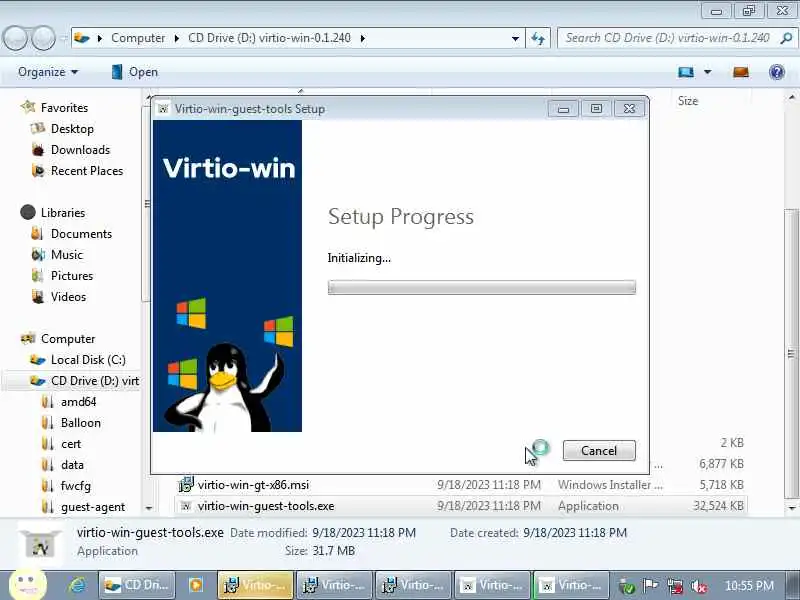This screenshot has height=600, width=800.
Task: Open the fwcfg folder
Action: (x=76, y=486)
